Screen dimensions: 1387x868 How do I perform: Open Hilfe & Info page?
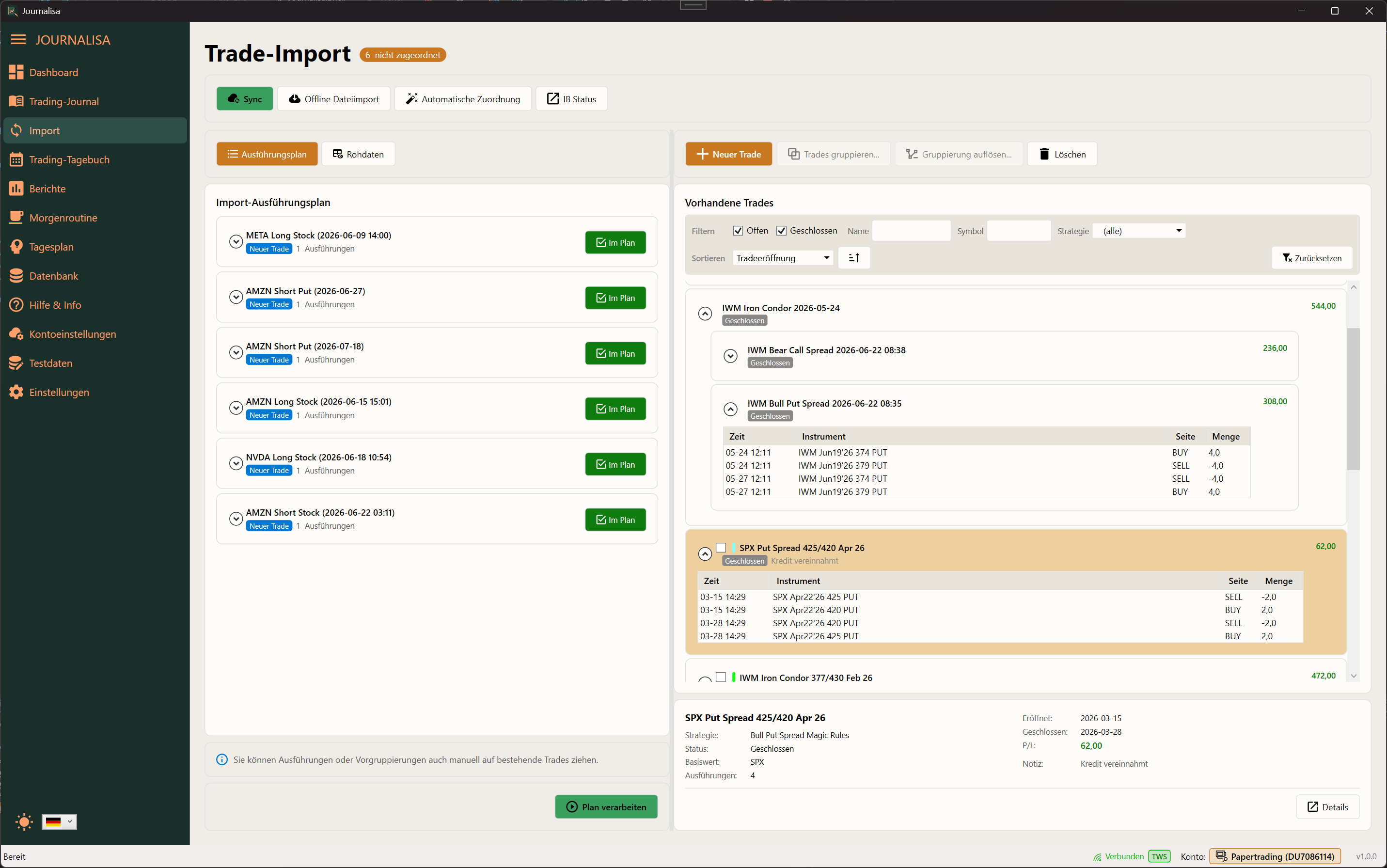95,305
